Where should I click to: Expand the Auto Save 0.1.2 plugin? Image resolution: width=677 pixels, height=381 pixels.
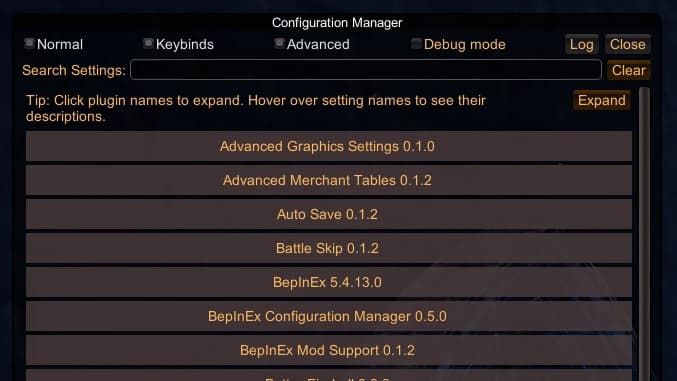pos(329,214)
